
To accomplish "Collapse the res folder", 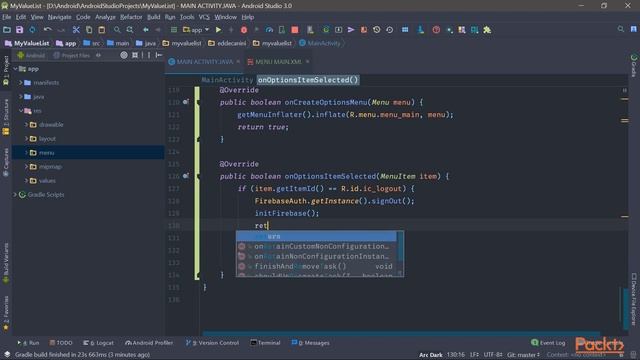I will pyautogui.click(x=21, y=111).
